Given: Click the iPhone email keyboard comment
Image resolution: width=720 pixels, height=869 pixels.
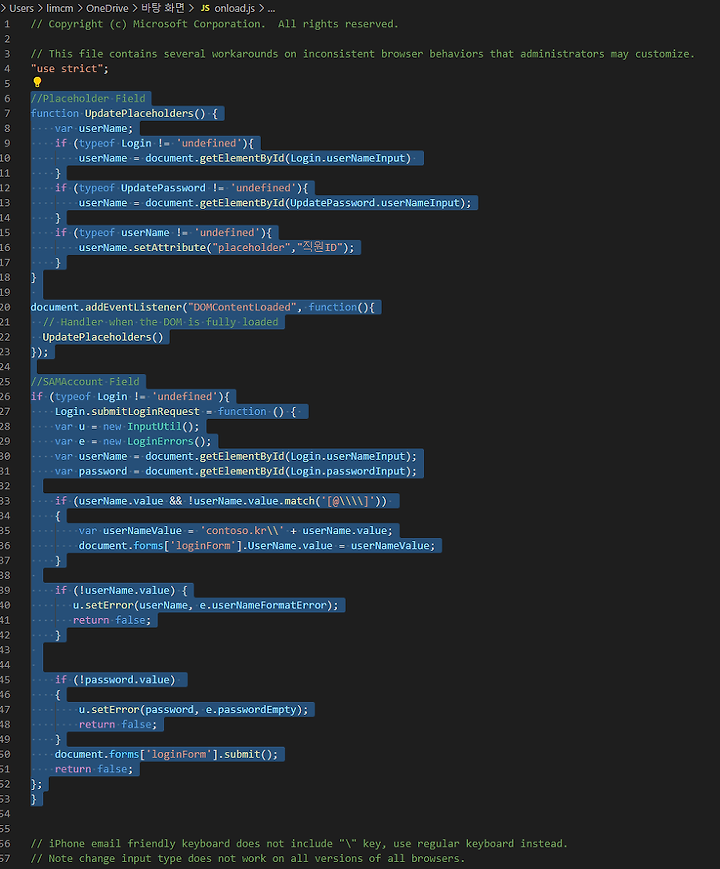Looking at the screenshot, I should point(299,844).
